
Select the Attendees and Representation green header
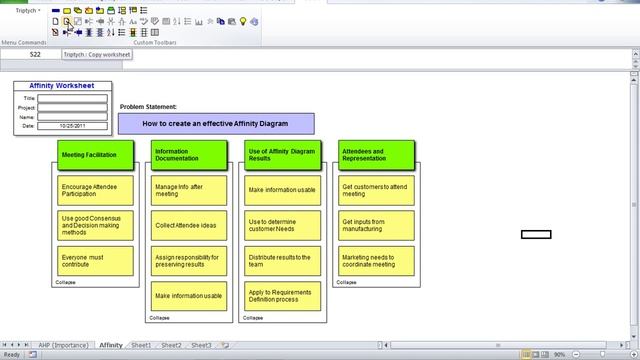coord(376,155)
